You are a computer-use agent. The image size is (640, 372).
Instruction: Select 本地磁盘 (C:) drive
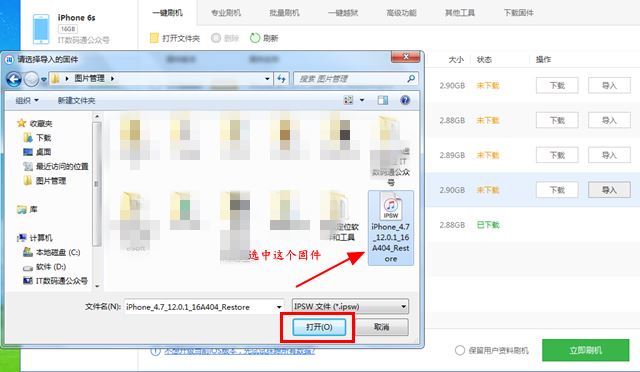click(52, 252)
